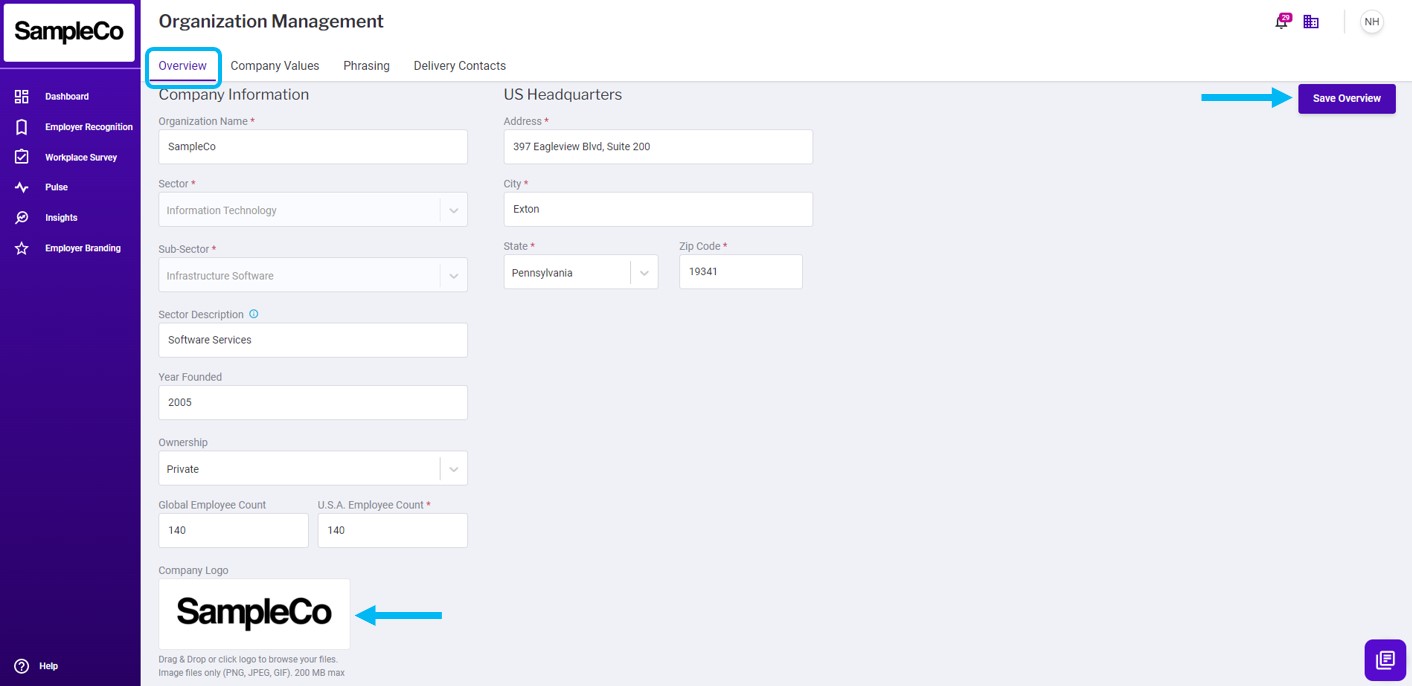The image size is (1412, 686).
Task: Open the Sector dropdown arrow
Action: (453, 210)
